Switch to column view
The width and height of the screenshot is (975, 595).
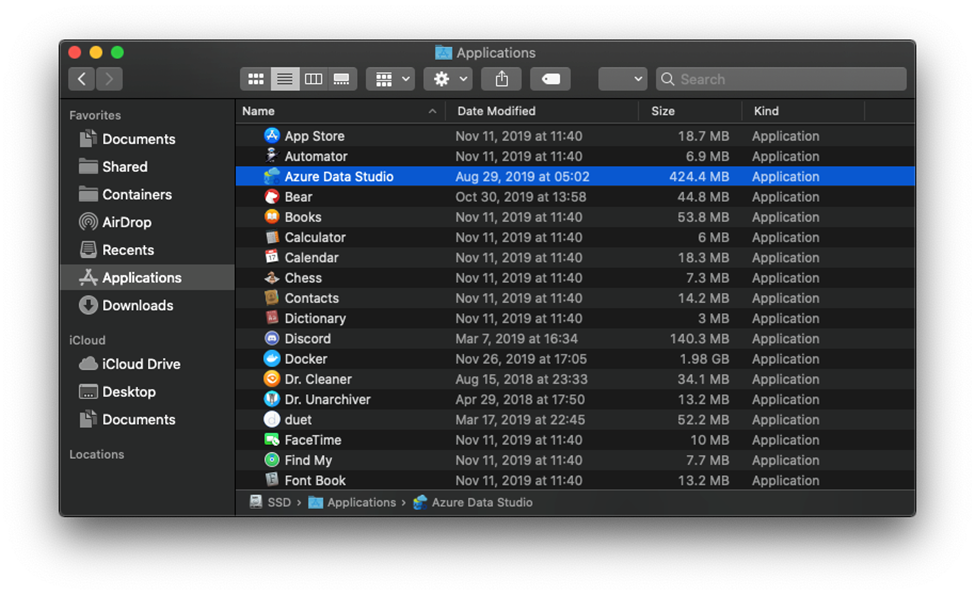tap(313, 79)
